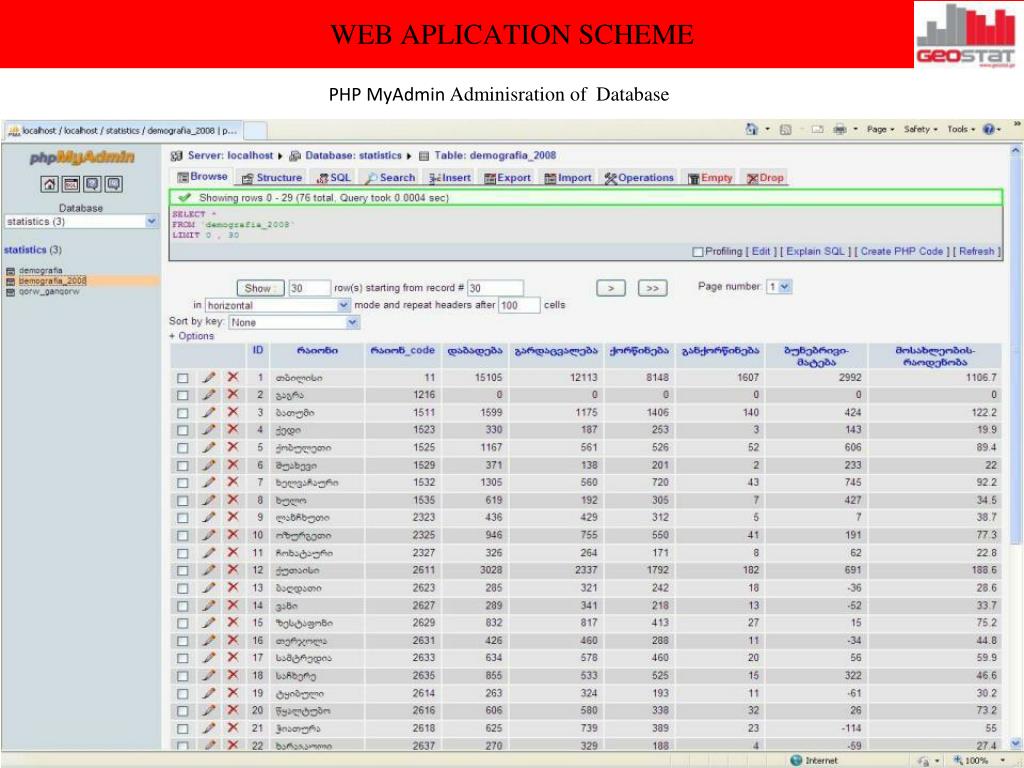
Task: Open the horizontal display mode dropdown
Action: 278,305
